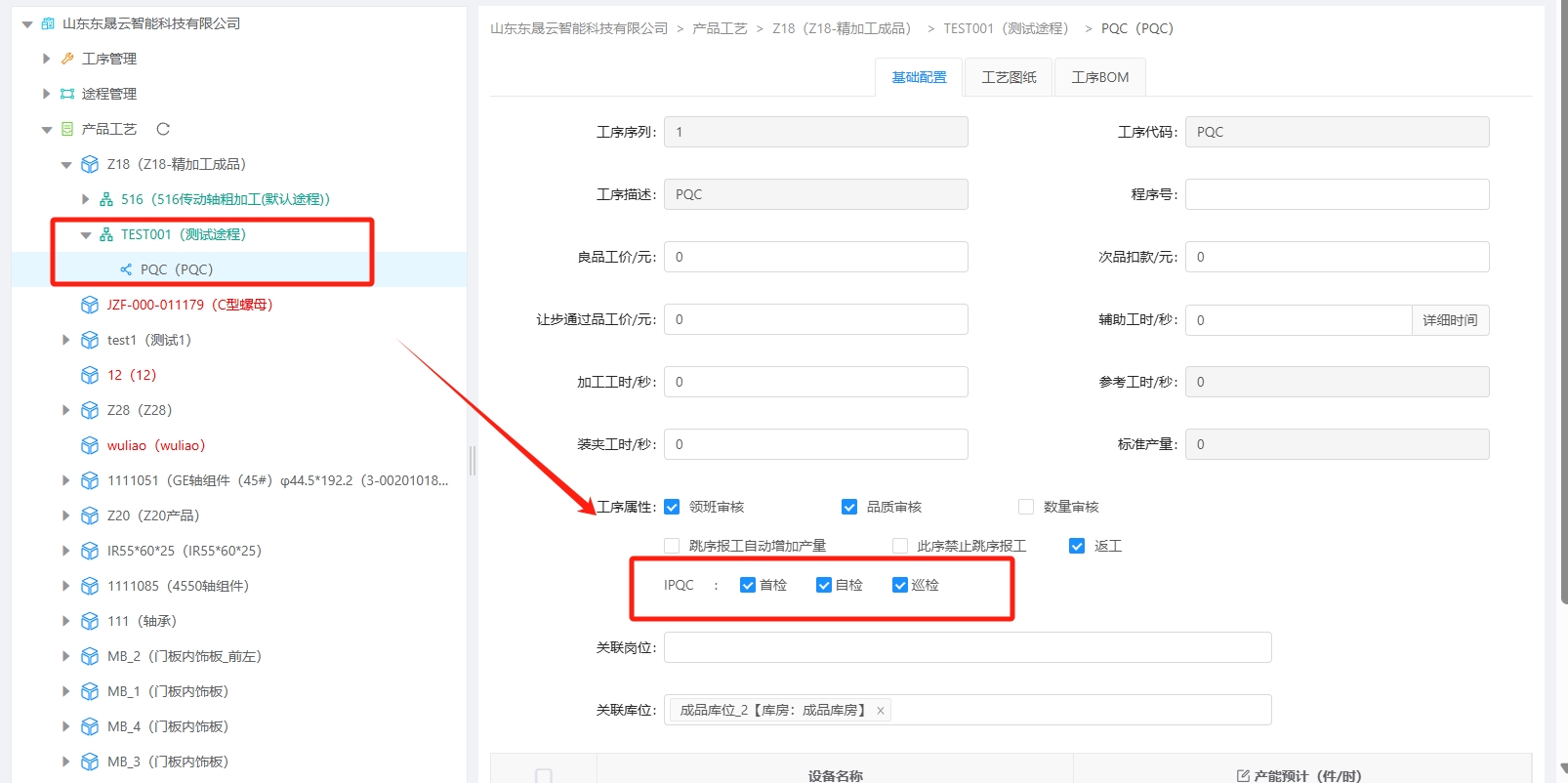Expand the route 516 node arrow

(85, 199)
